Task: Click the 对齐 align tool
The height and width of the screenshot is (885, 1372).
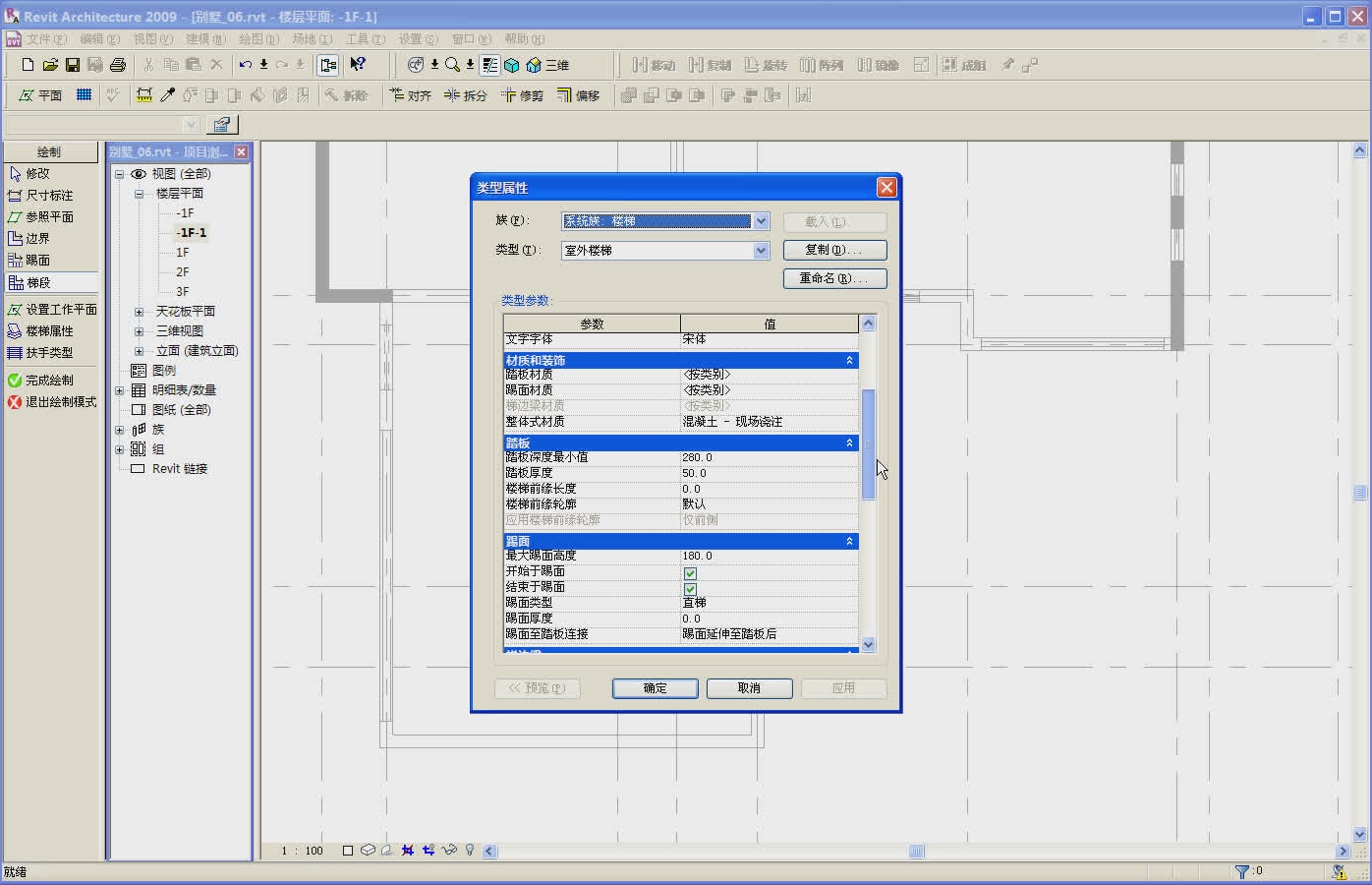Action: pos(411,95)
